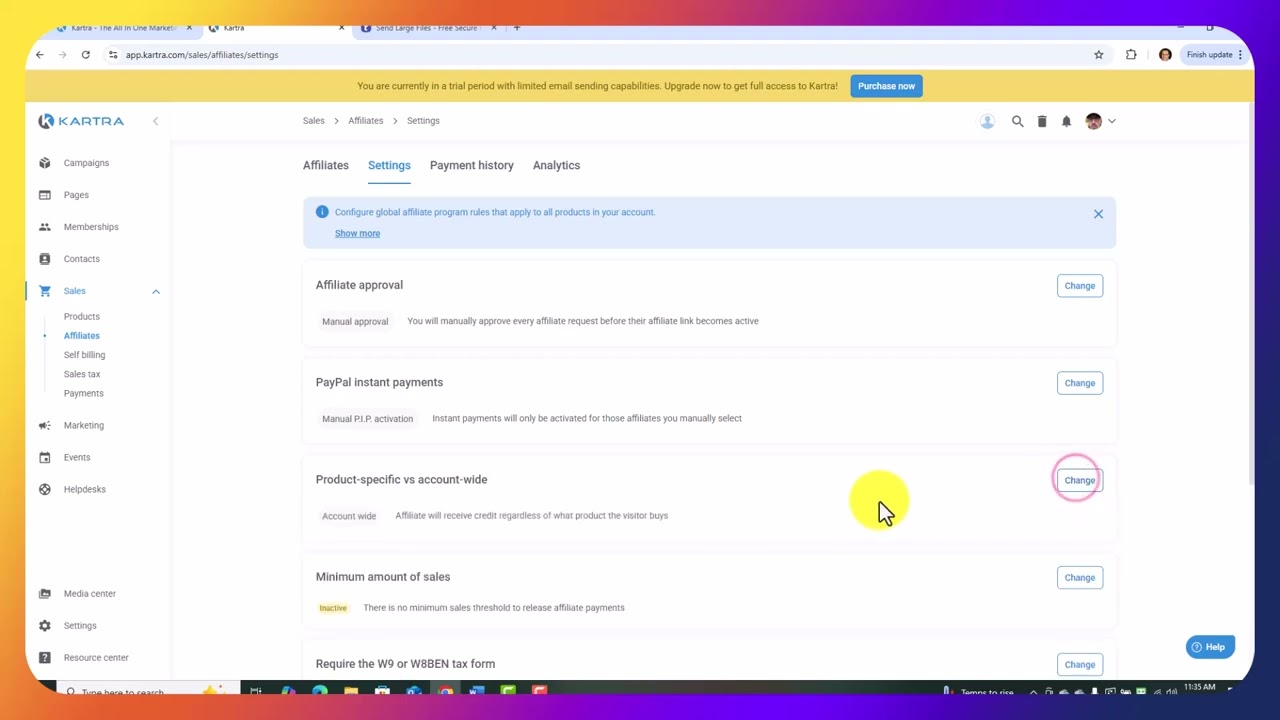
Task: Open the trash bin icon in header
Action: [x=1042, y=121]
